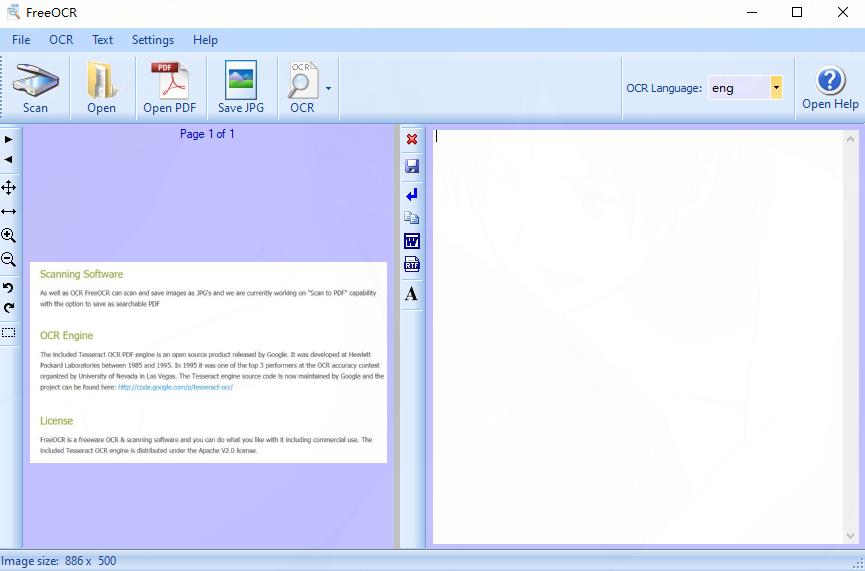Open the Settings menu

[153, 40]
